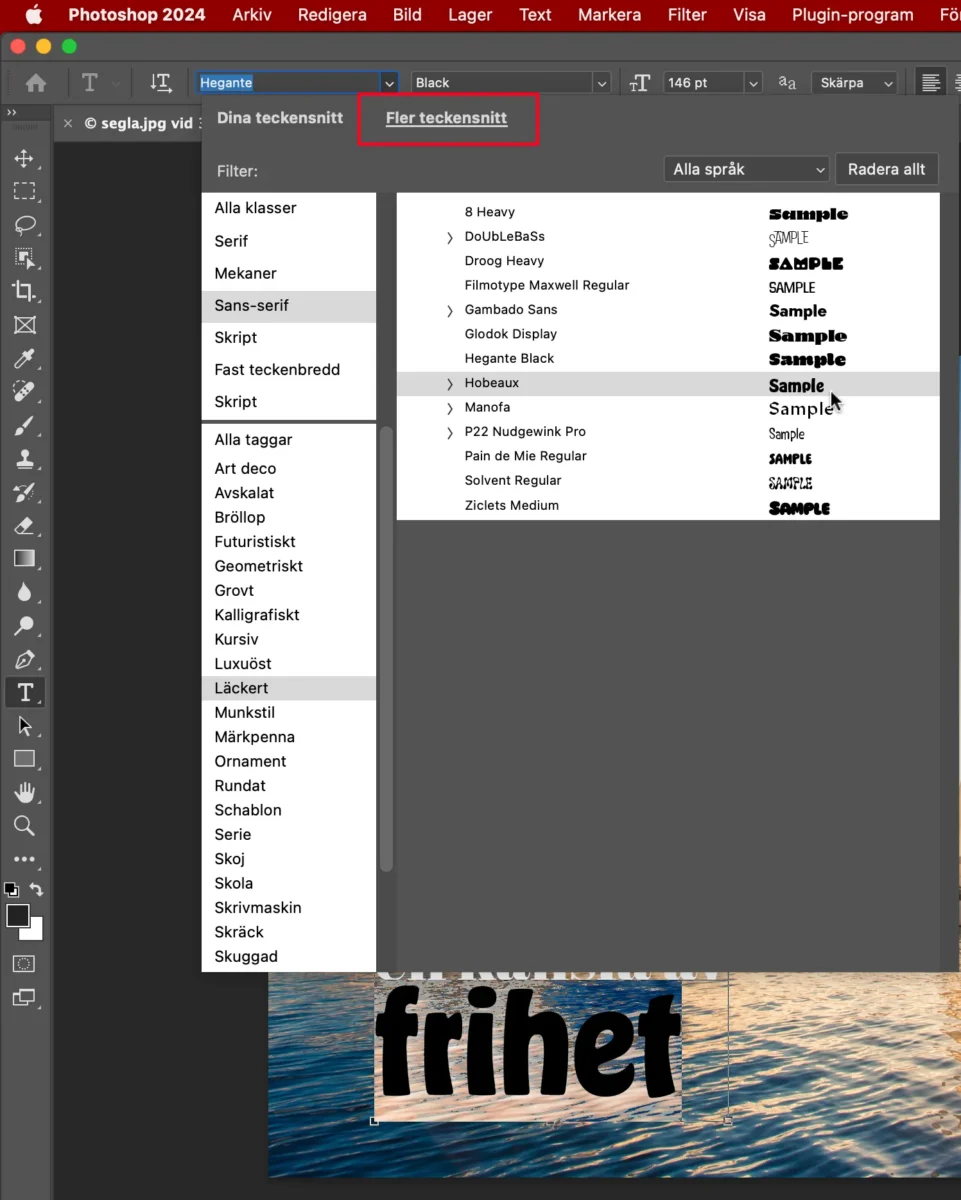Select the Zoom tool
961x1200 pixels.
point(24,826)
